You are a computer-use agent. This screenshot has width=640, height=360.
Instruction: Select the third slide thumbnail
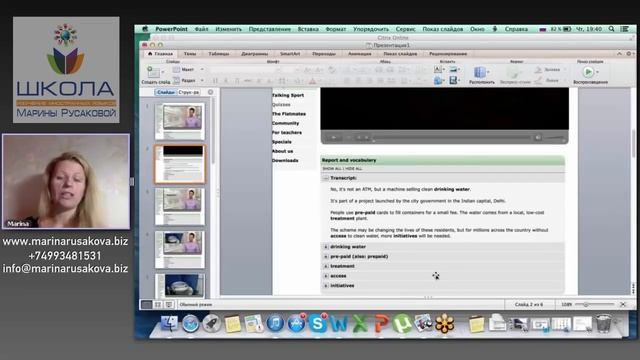[x=180, y=206]
